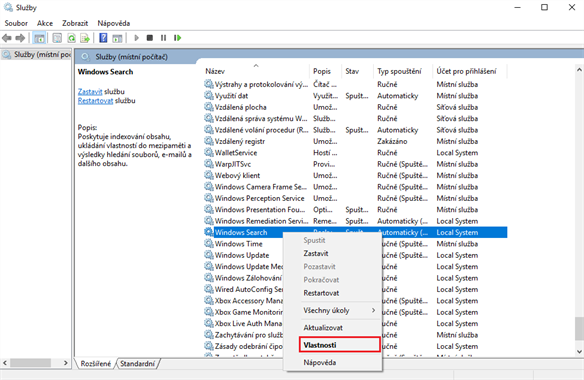Click the vertical scrollbar down arrow
Image resolution: width=584 pixels, height=380 pixels.
click(579, 351)
